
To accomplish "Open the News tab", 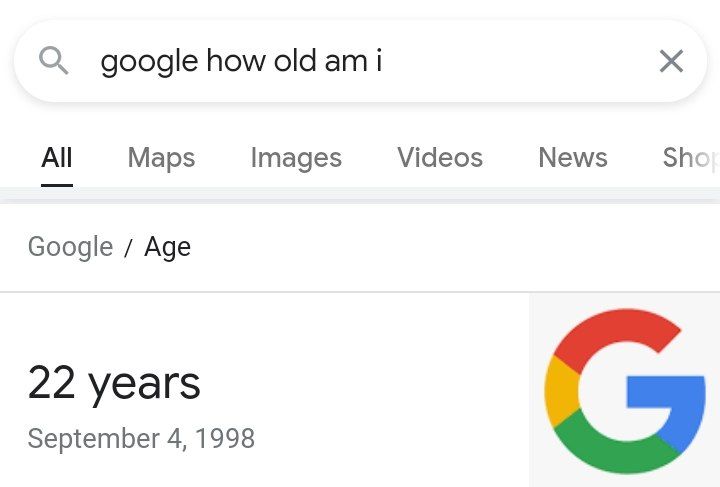I will click(573, 157).
